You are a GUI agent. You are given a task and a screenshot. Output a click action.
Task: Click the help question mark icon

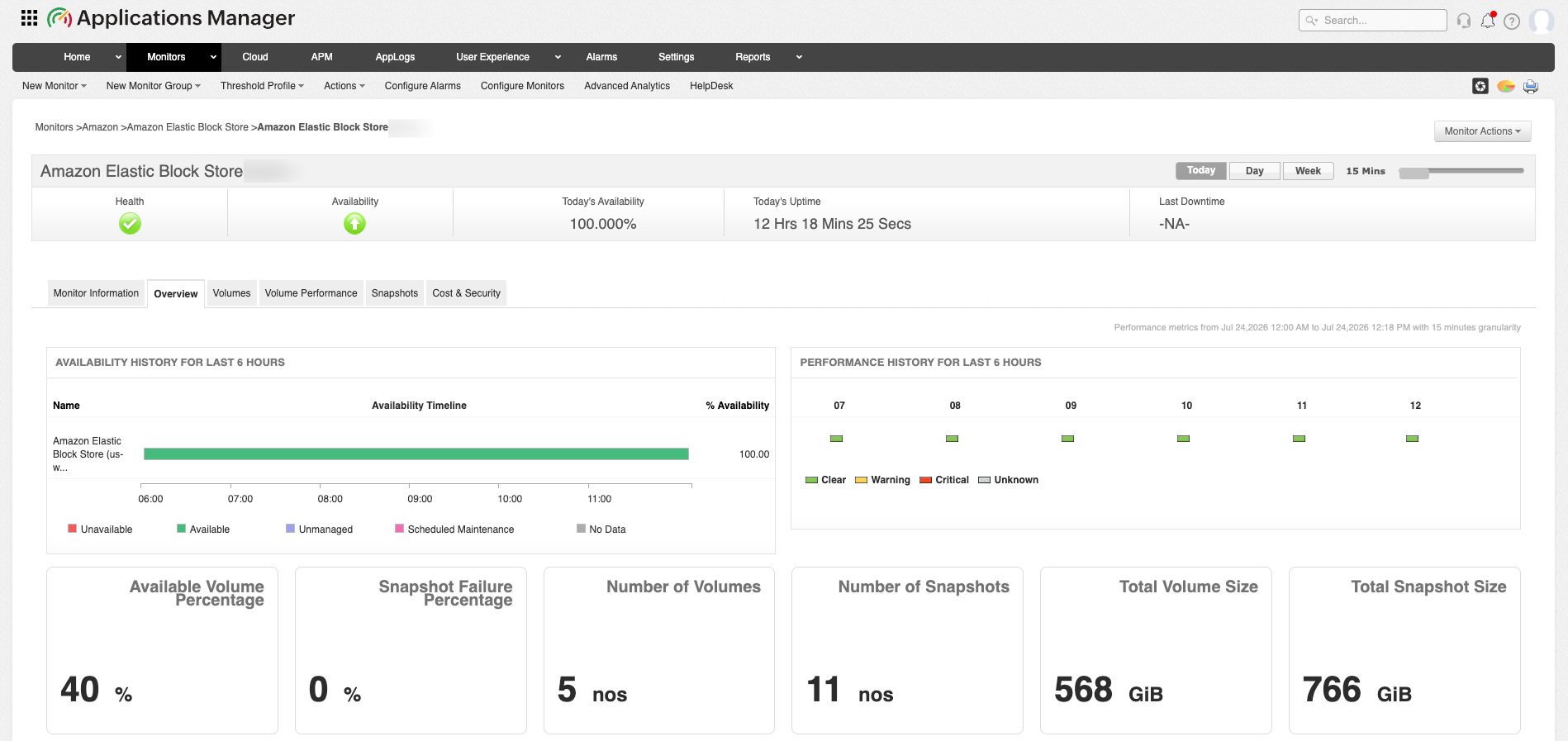pyautogui.click(x=1512, y=21)
